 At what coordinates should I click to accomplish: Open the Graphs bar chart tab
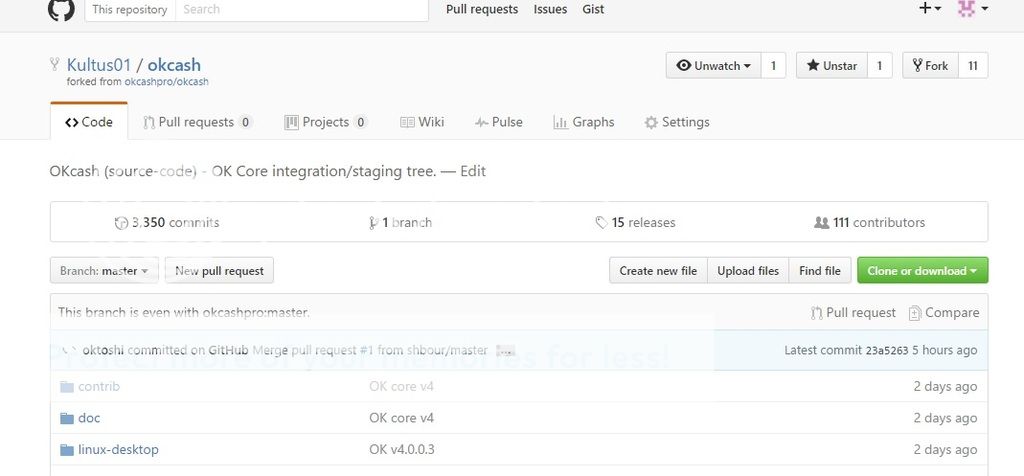click(583, 122)
